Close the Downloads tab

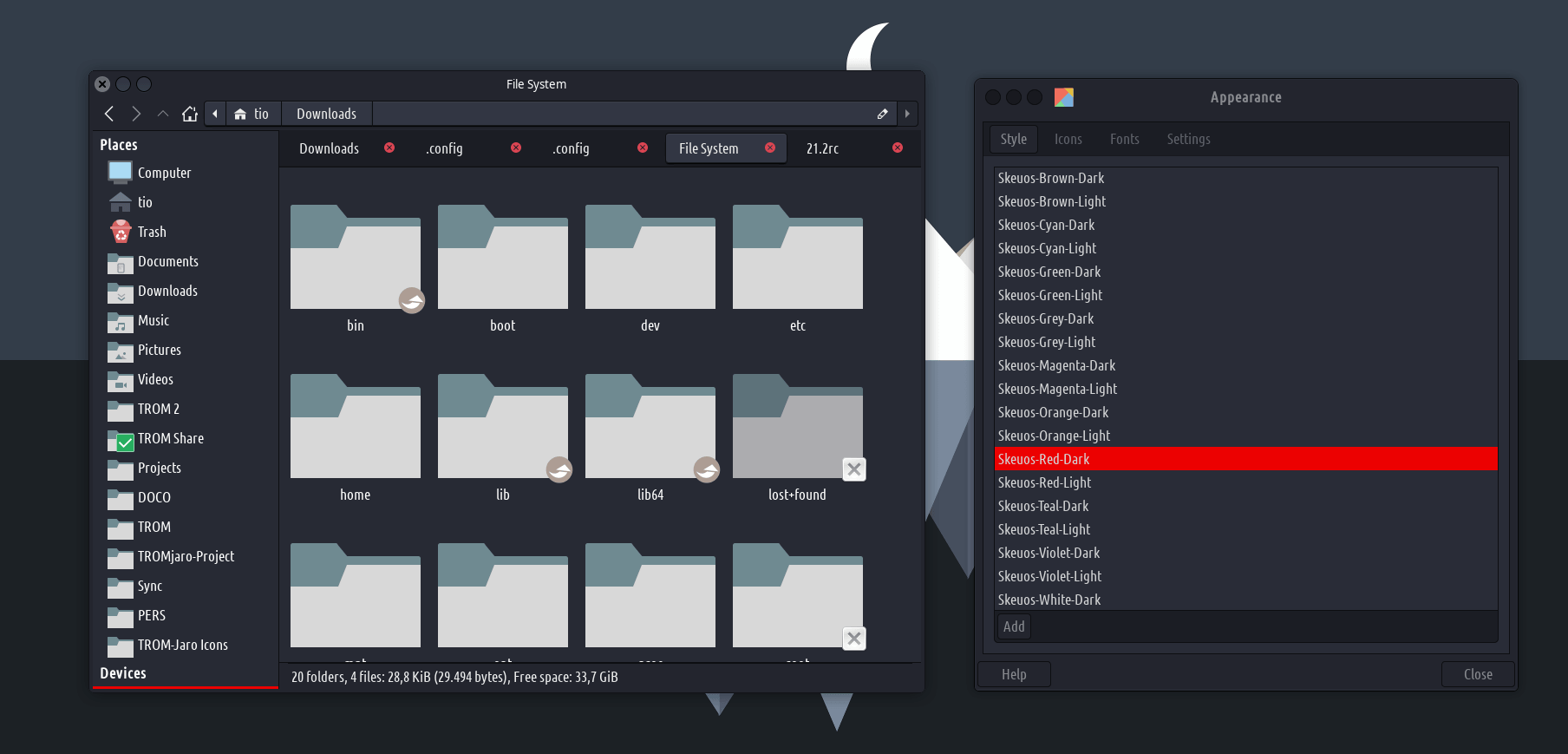point(389,148)
